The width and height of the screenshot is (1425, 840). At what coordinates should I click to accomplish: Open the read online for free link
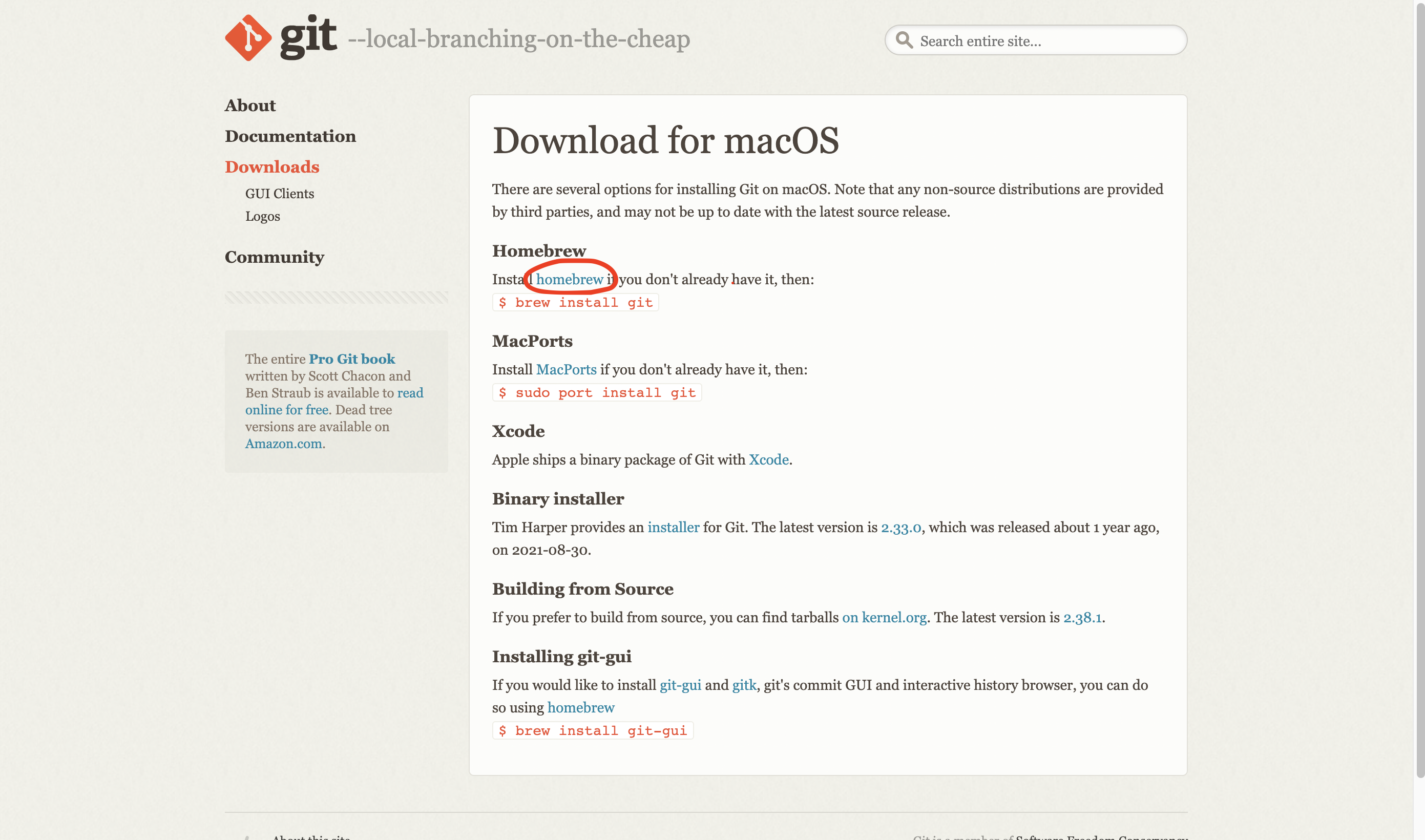tap(334, 402)
